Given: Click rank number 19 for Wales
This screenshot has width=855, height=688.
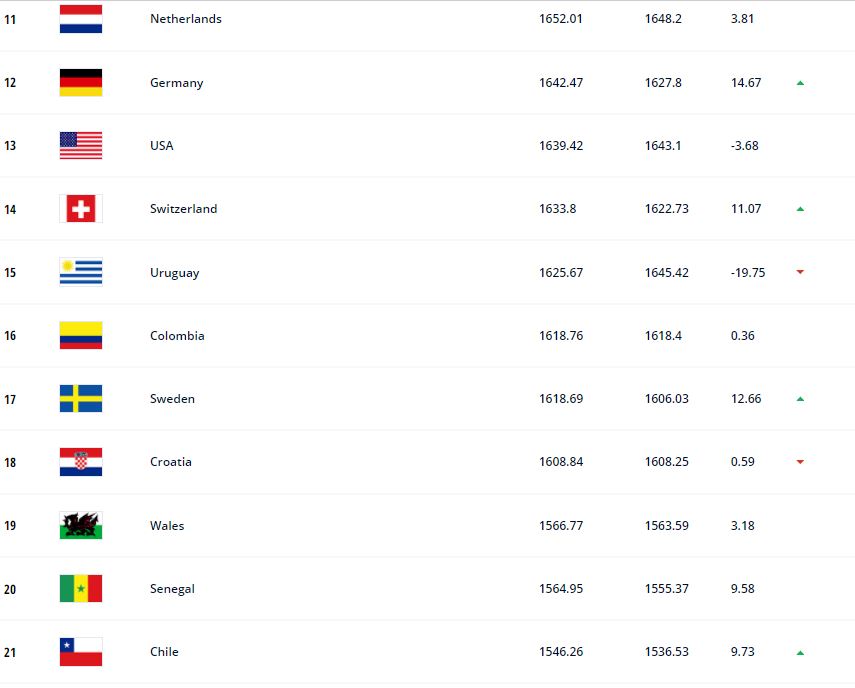Looking at the screenshot, I should pos(10,526).
